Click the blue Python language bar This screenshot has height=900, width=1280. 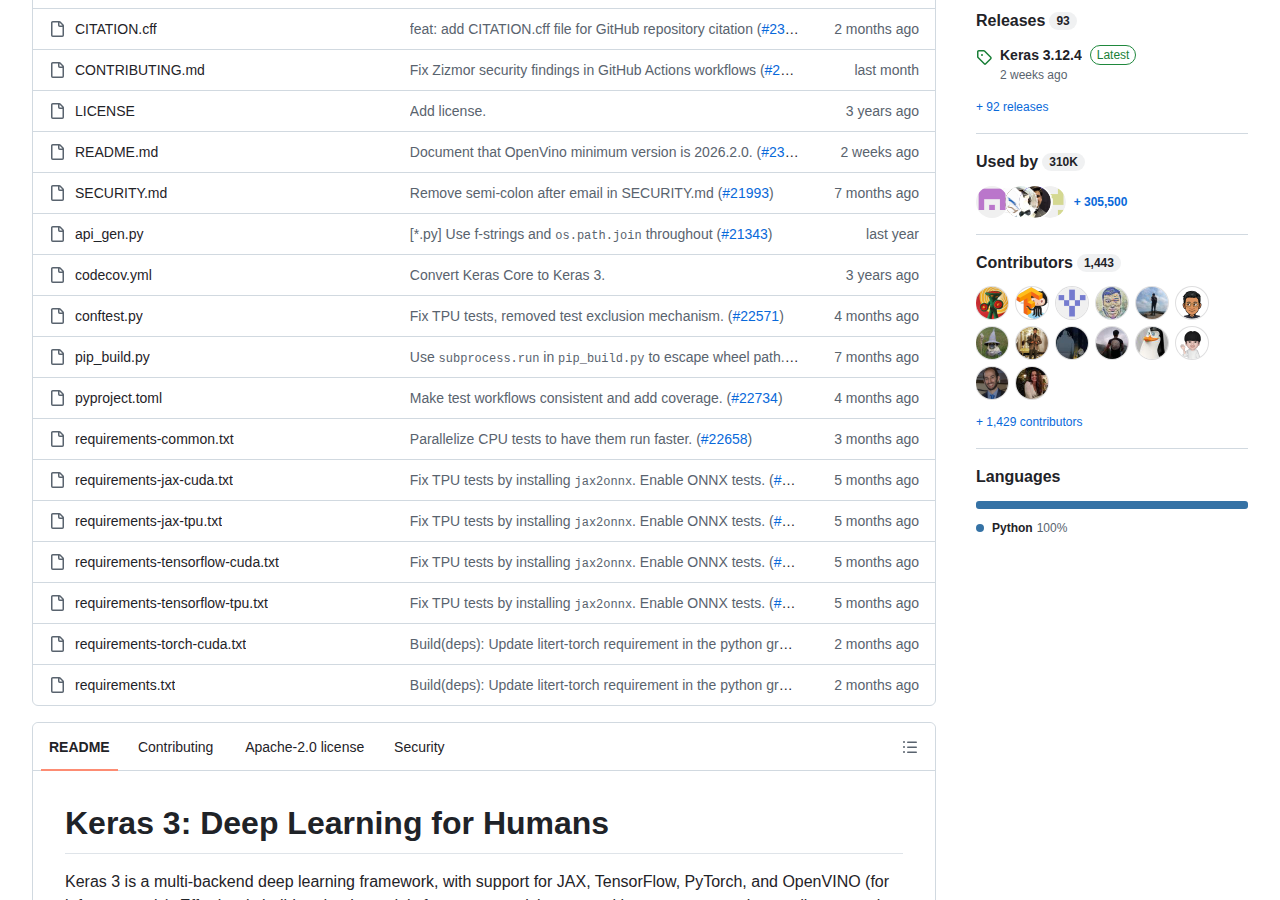(x=1112, y=505)
